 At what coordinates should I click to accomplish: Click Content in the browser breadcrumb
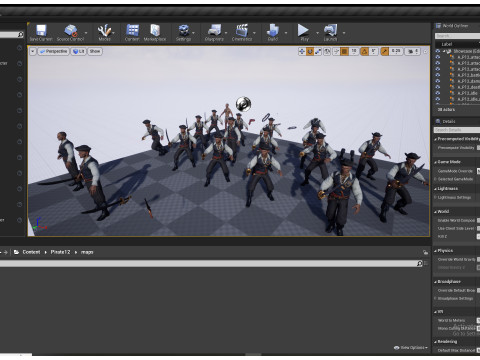tap(31, 252)
